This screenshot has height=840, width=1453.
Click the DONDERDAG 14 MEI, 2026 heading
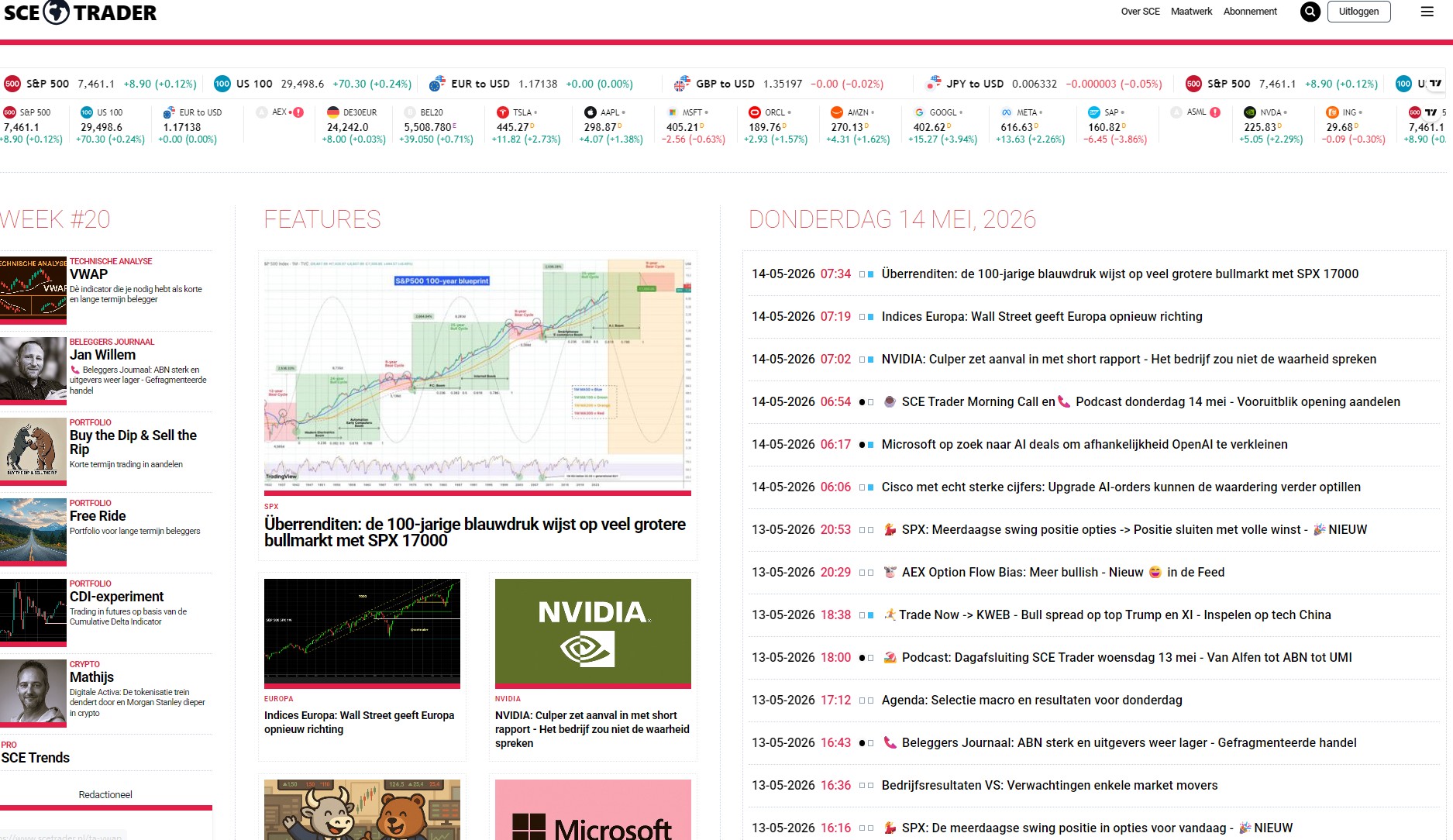[x=892, y=219]
